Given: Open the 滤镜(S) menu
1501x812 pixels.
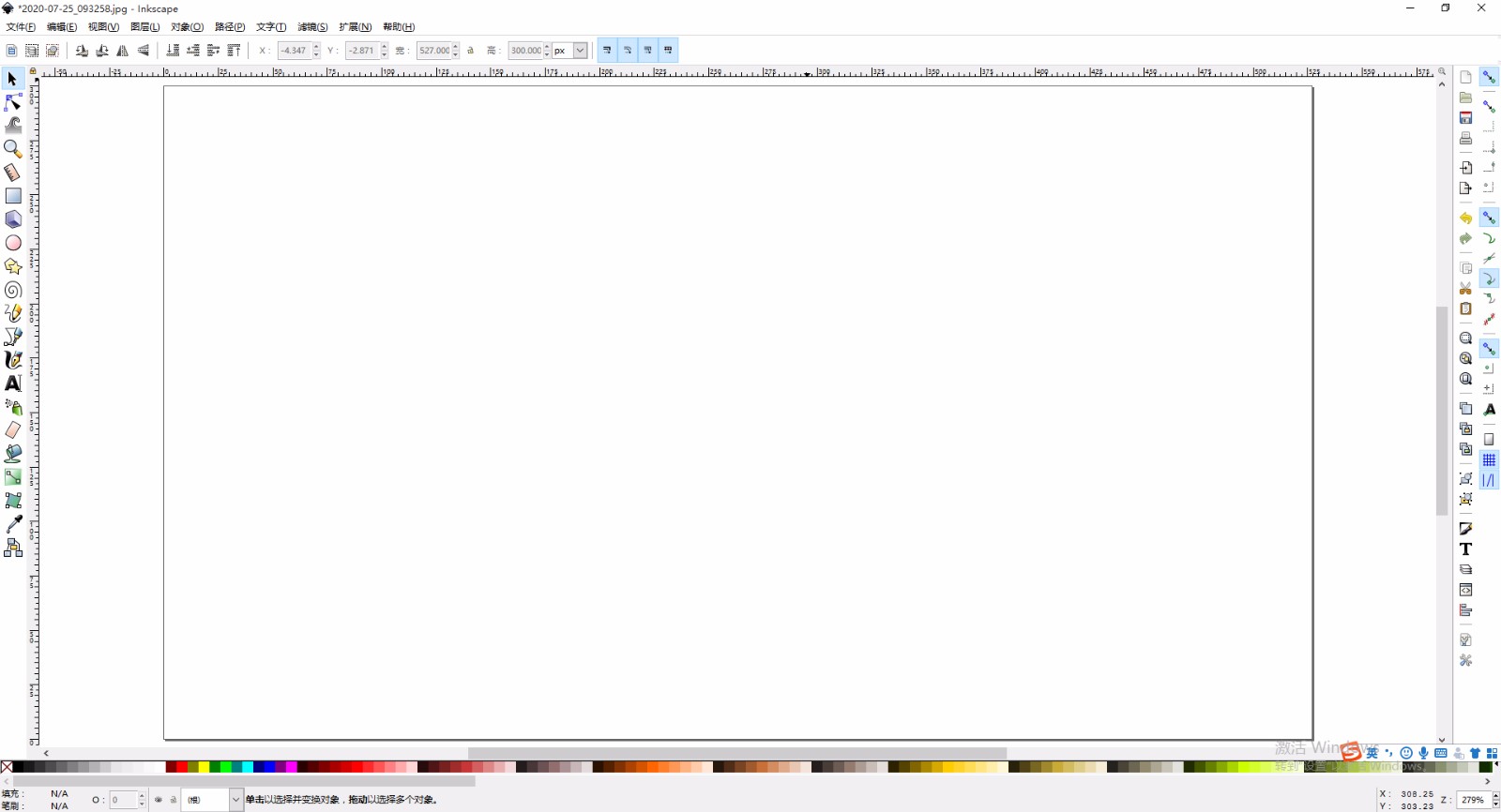Looking at the screenshot, I should pyautogui.click(x=312, y=27).
